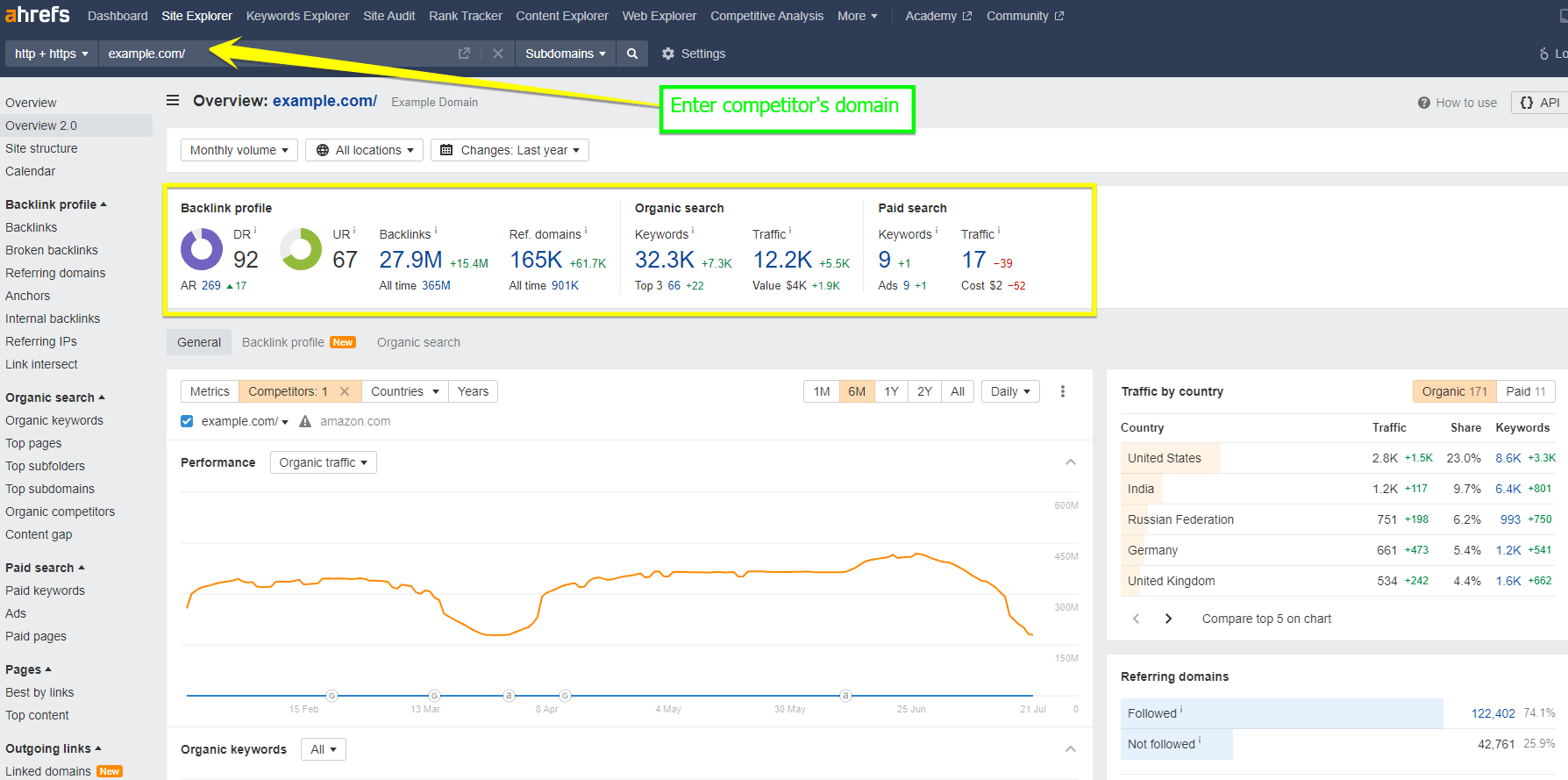The width and height of the screenshot is (1568, 780).
Task: Switch to Backlink profile tab
Action: [298, 342]
